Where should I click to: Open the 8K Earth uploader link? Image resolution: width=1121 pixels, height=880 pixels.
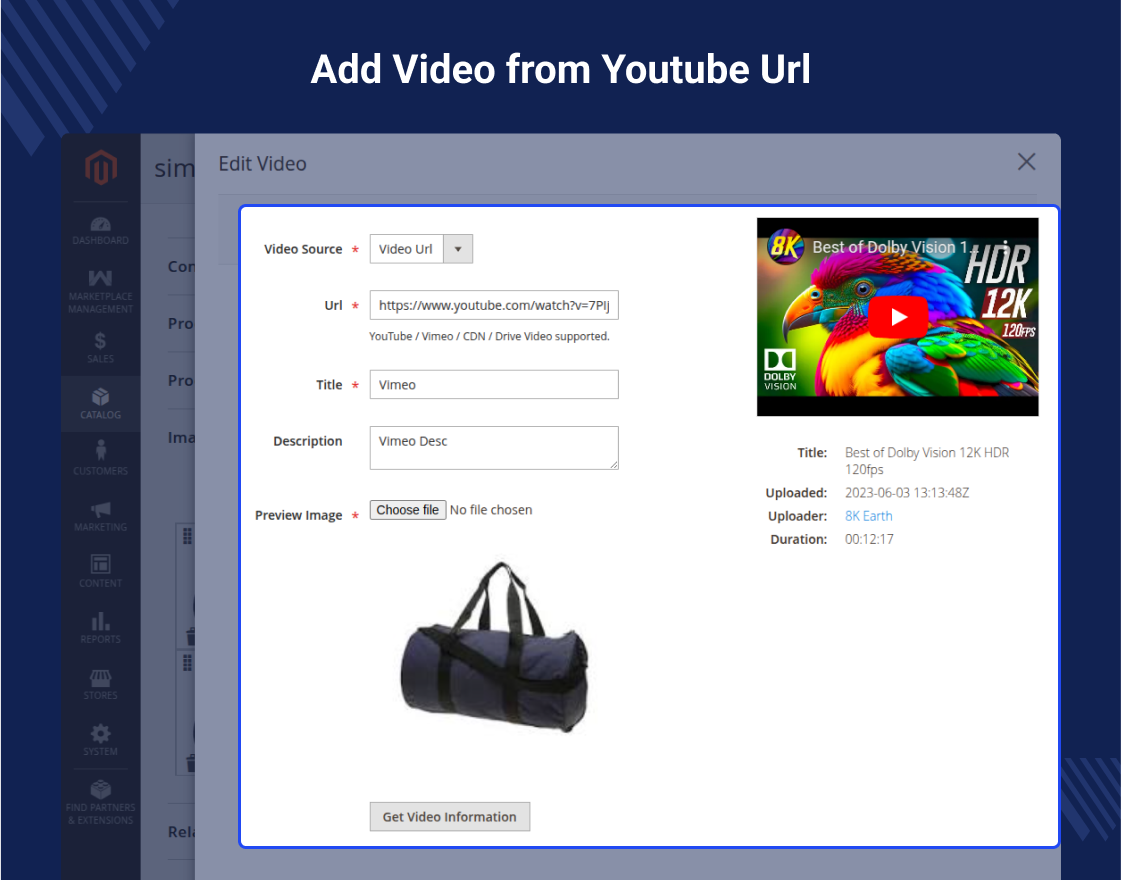[869, 516]
